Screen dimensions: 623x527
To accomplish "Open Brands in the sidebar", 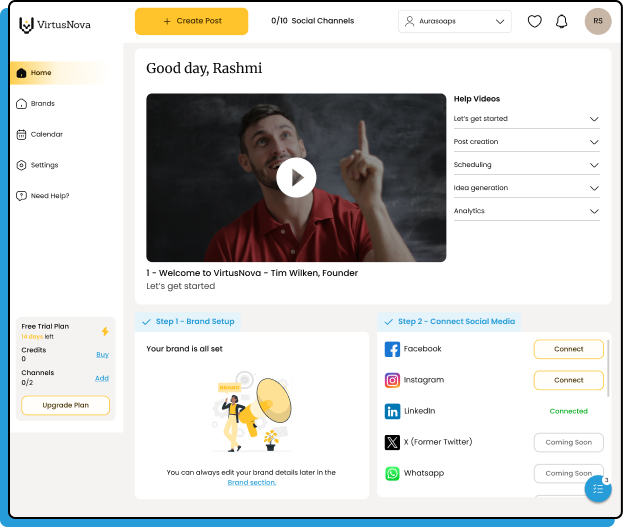I will (x=42, y=104).
